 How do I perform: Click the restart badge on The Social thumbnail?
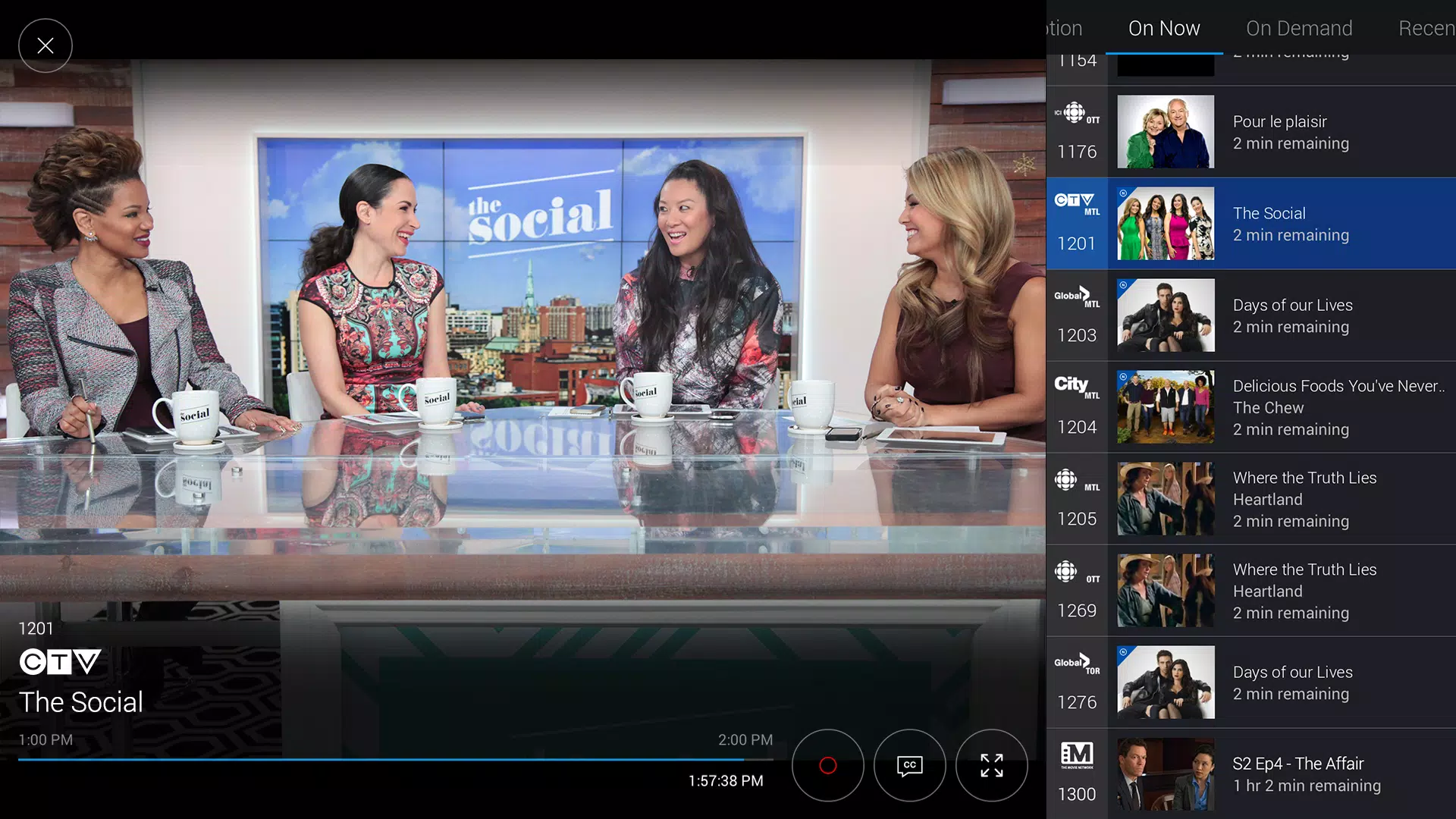click(x=1123, y=193)
